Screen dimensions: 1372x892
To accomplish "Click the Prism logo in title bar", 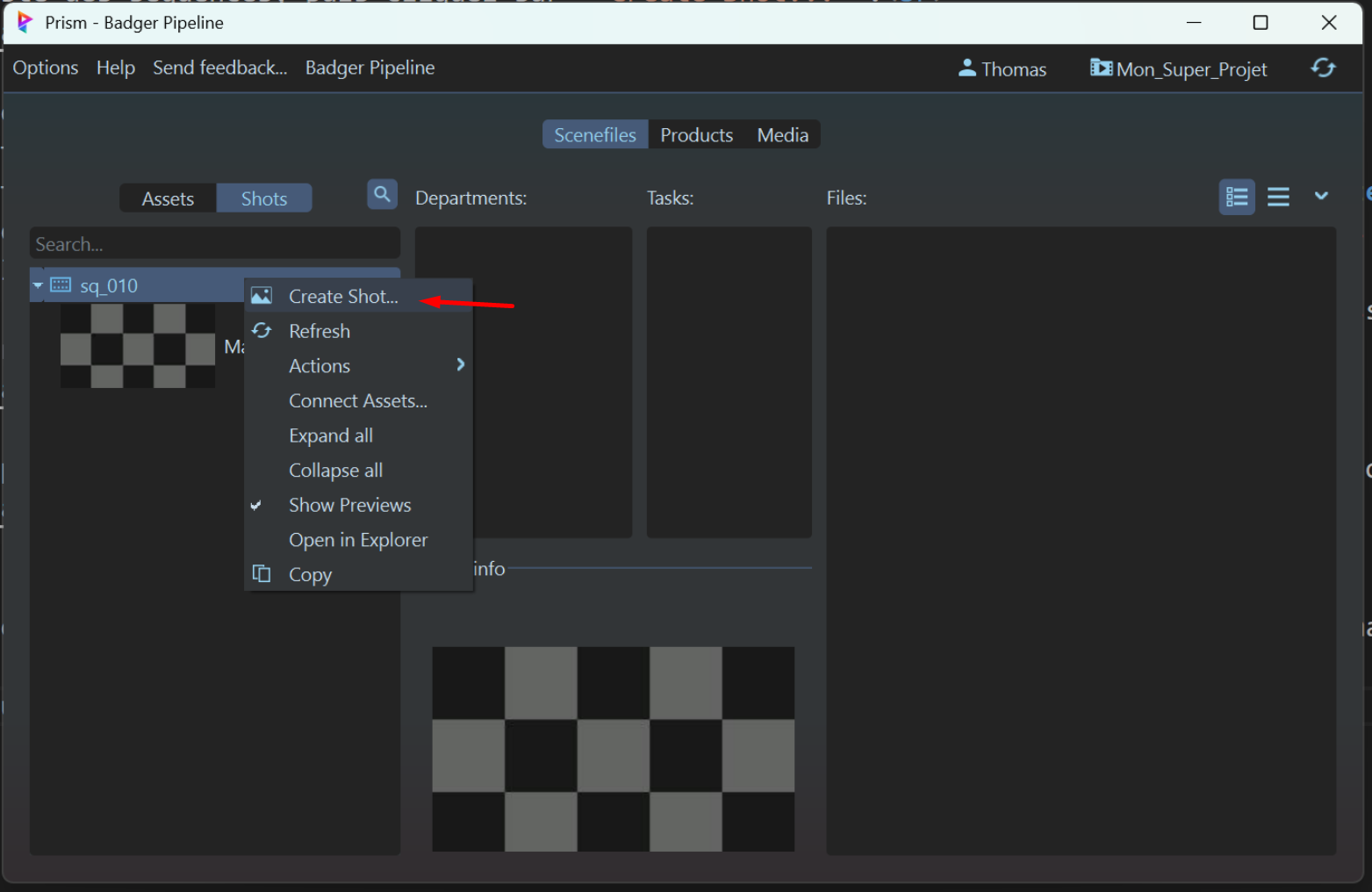I will 25,23.
